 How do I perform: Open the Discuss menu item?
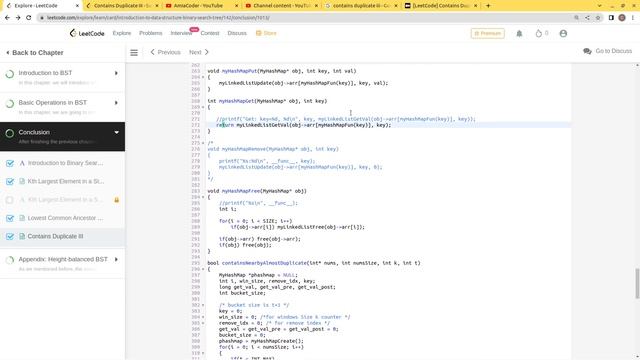click(x=237, y=33)
